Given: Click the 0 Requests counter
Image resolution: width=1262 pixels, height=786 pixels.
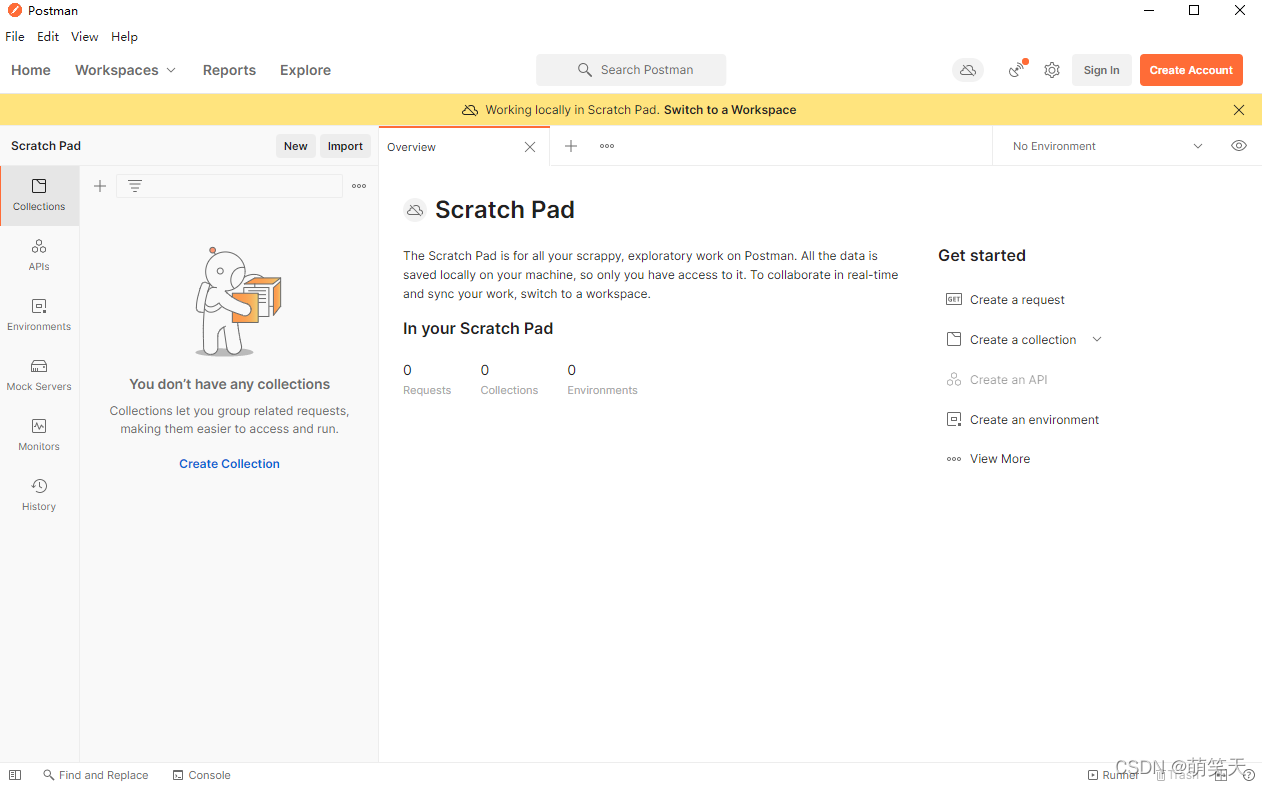Looking at the screenshot, I should click(427, 379).
